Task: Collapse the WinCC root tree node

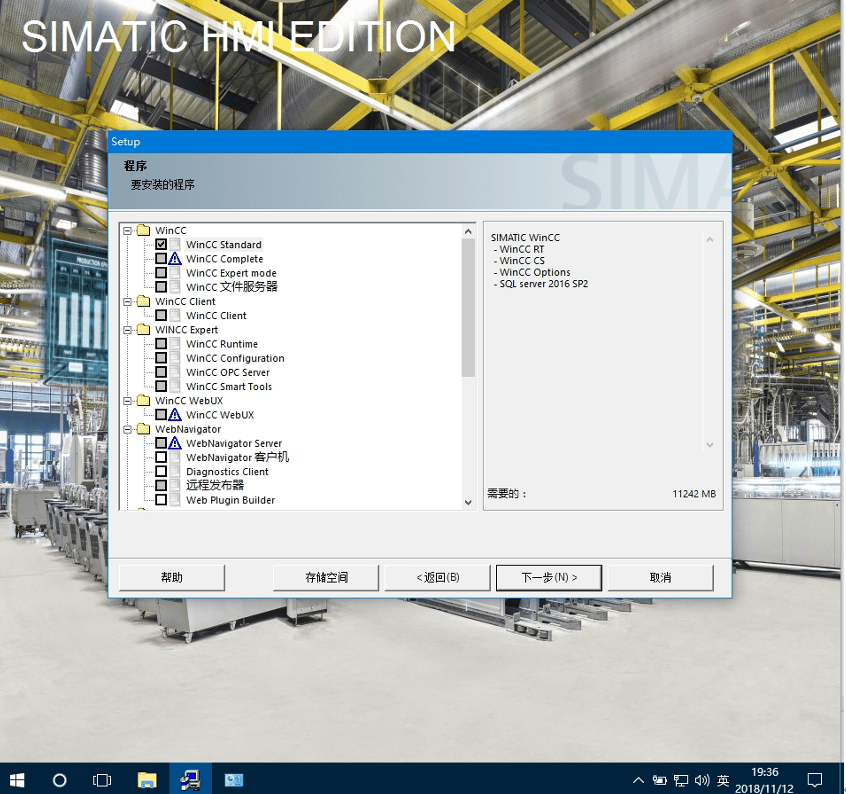Action: pos(128,231)
